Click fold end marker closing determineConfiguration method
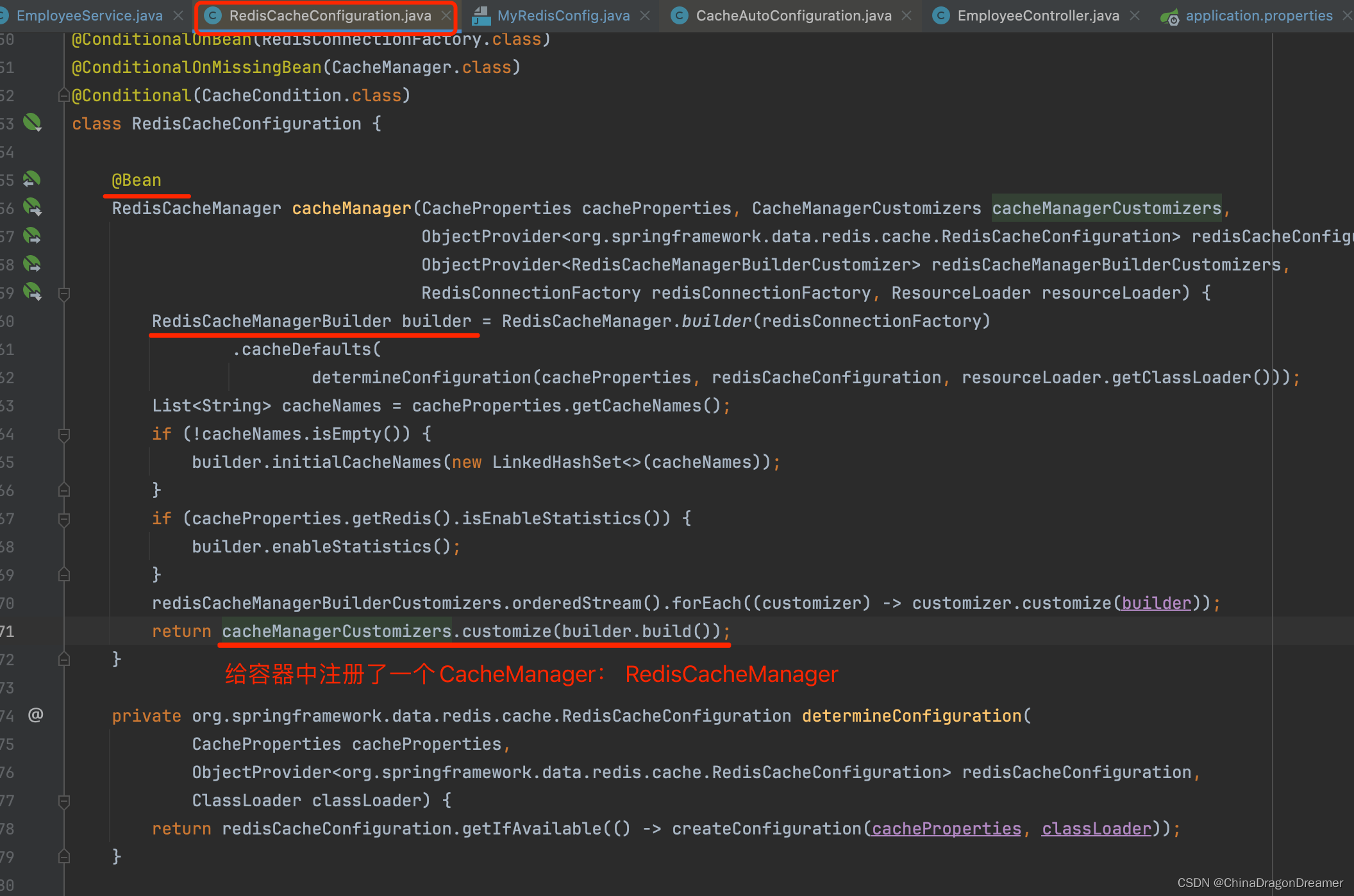The width and height of the screenshot is (1354, 896). tap(64, 857)
